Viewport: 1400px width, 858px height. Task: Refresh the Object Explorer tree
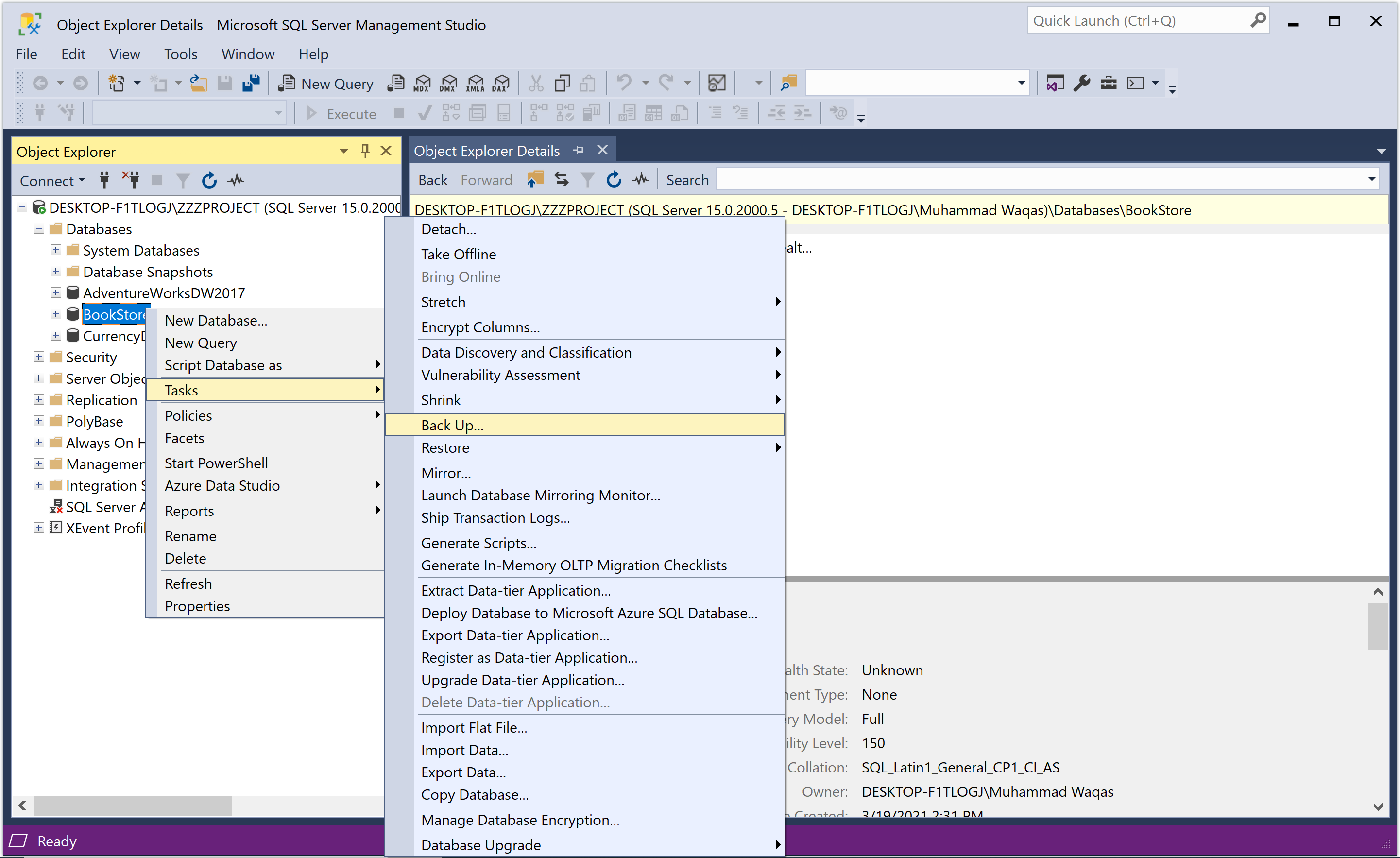[209, 181]
